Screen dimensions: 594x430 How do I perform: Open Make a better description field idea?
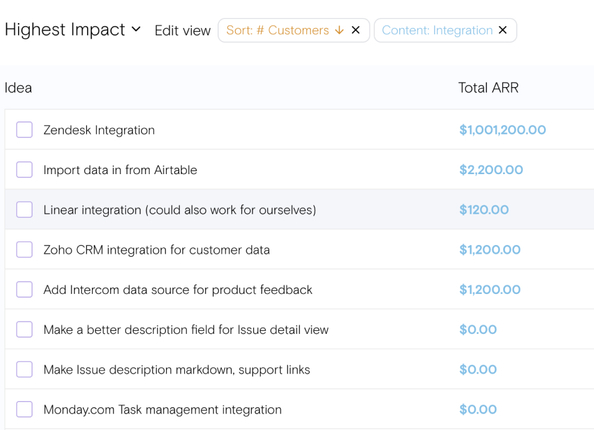186,330
